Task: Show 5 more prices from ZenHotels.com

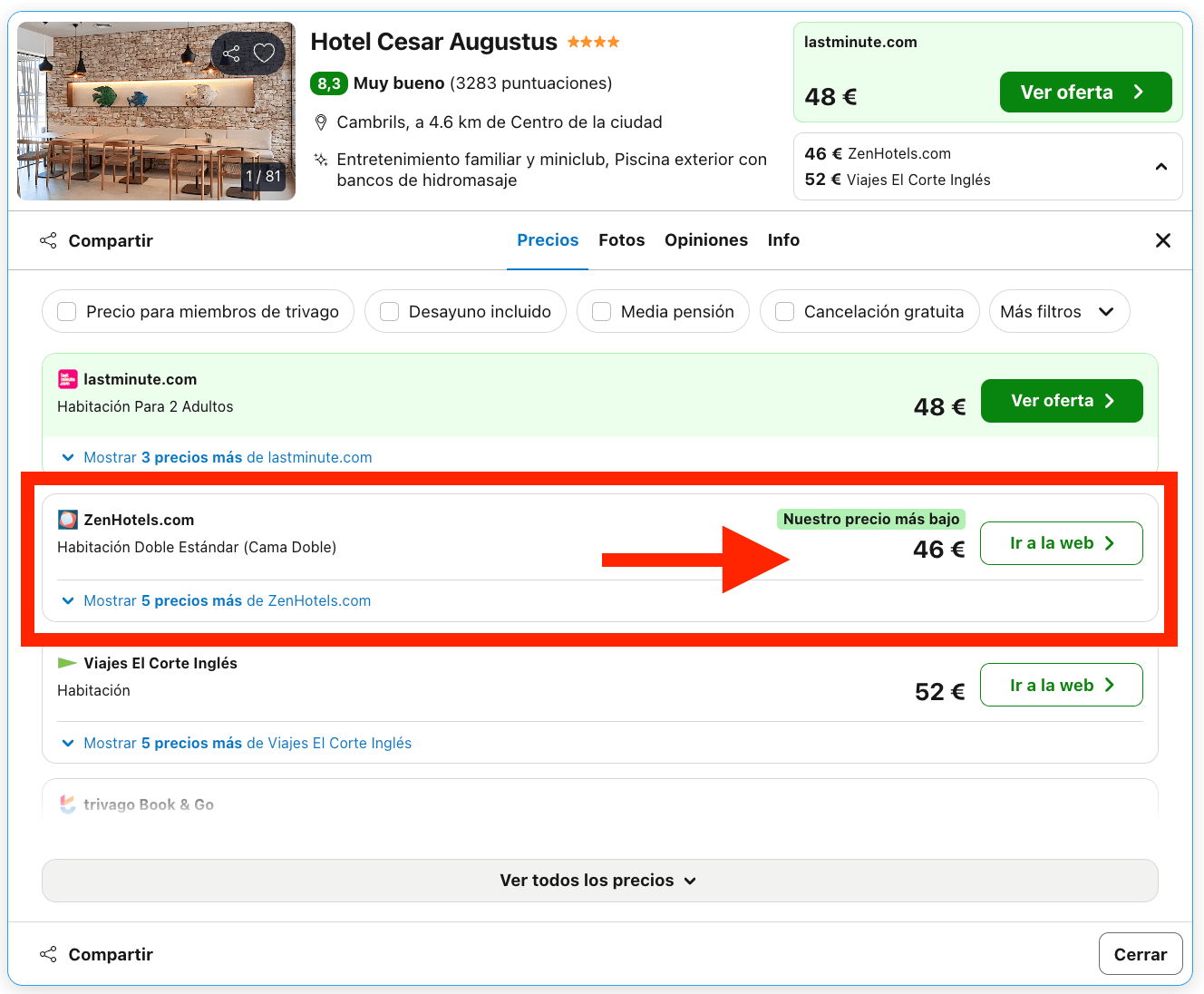Action: pyautogui.click(x=216, y=601)
